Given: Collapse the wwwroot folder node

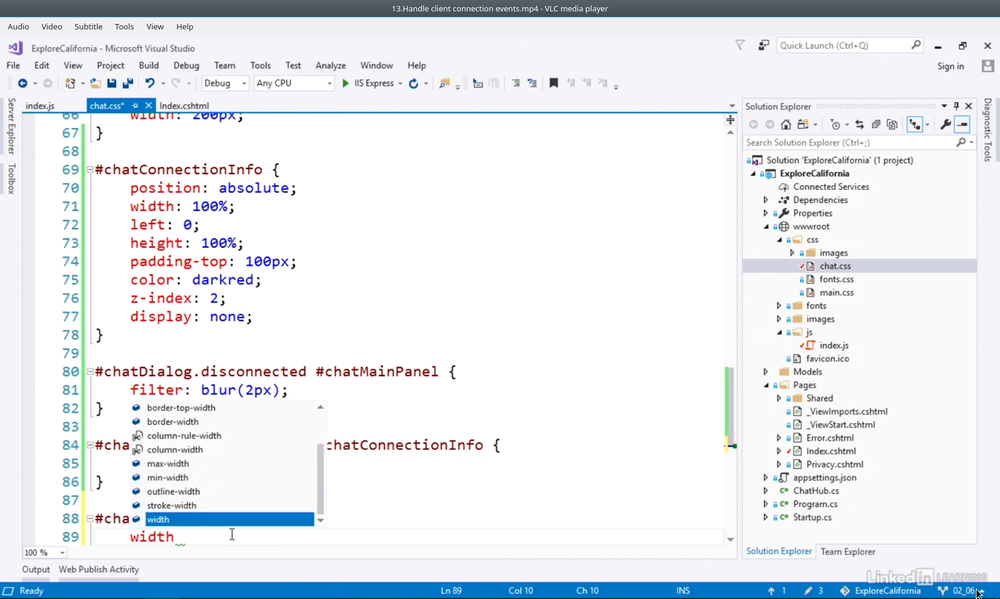Looking at the screenshot, I should (x=766, y=226).
